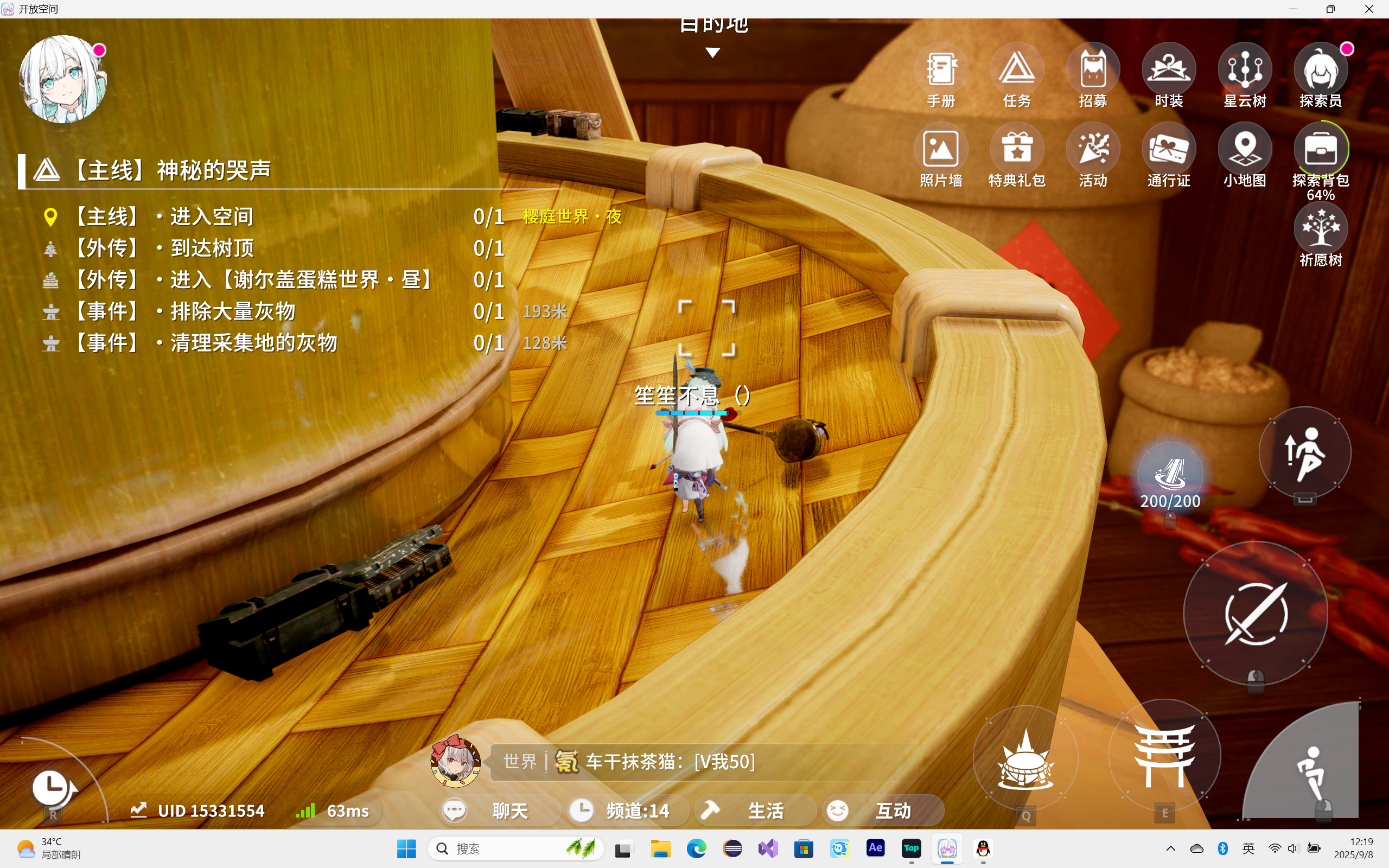The width and height of the screenshot is (1389, 868).
Task: Open the 互动 interaction button
Action: [x=883, y=810]
